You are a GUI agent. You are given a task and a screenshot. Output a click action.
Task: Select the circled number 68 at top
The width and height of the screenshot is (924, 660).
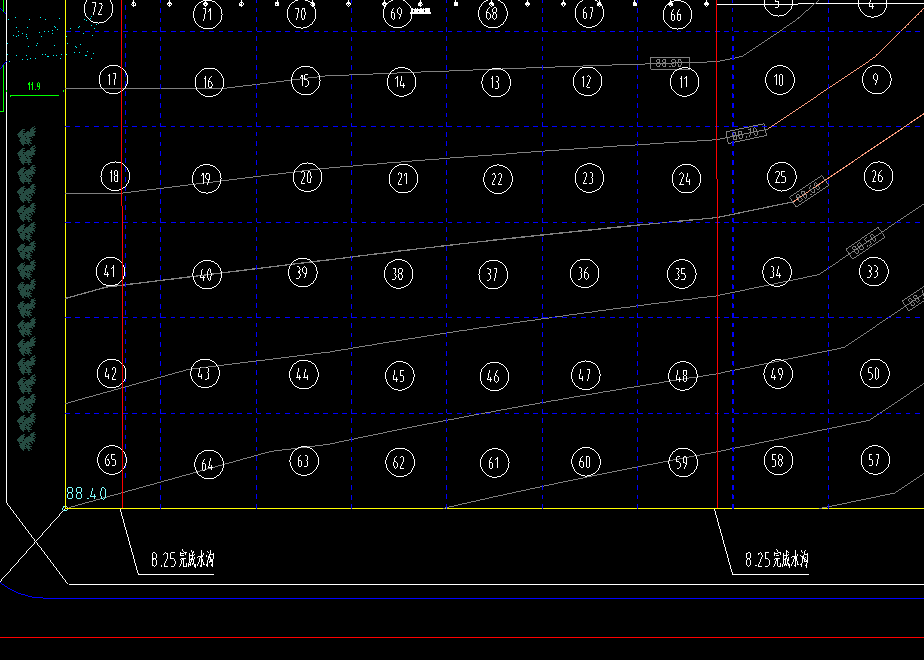pos(493,13)
